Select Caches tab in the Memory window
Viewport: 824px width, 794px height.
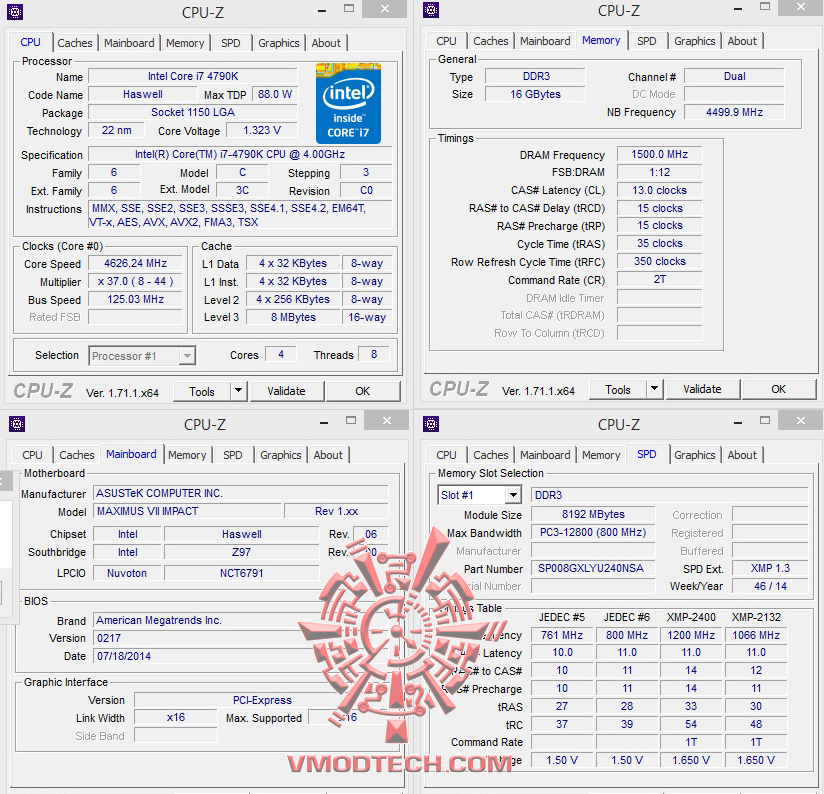[491, 41]
